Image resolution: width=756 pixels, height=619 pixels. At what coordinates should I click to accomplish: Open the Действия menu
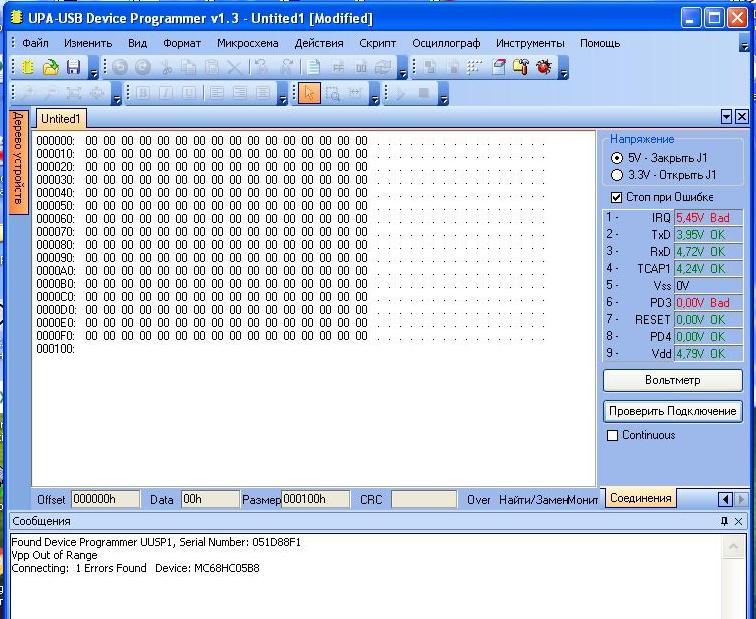319,43
